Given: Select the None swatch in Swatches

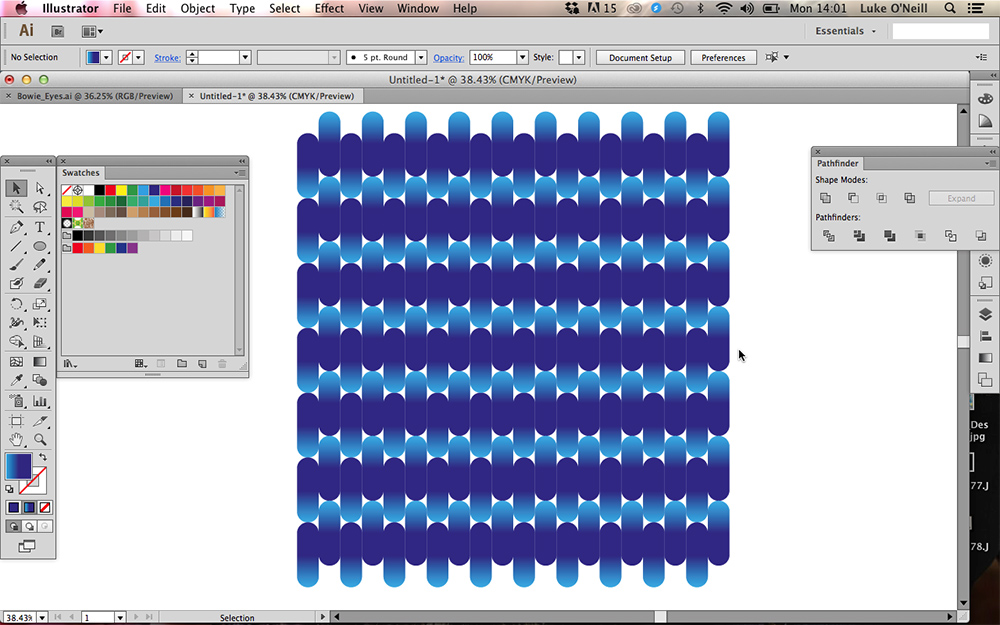Looking at the screenshot, I should click(x=66, y=190).
